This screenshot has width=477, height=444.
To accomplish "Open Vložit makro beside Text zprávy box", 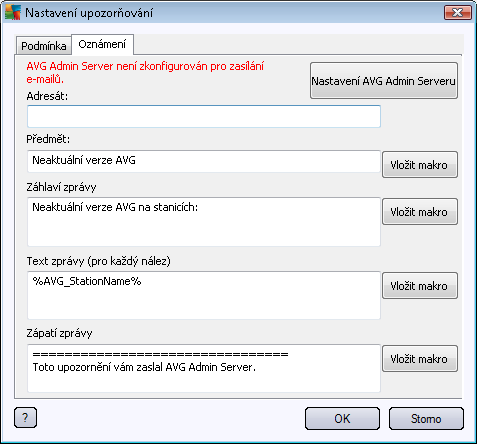I will (420, 286).
